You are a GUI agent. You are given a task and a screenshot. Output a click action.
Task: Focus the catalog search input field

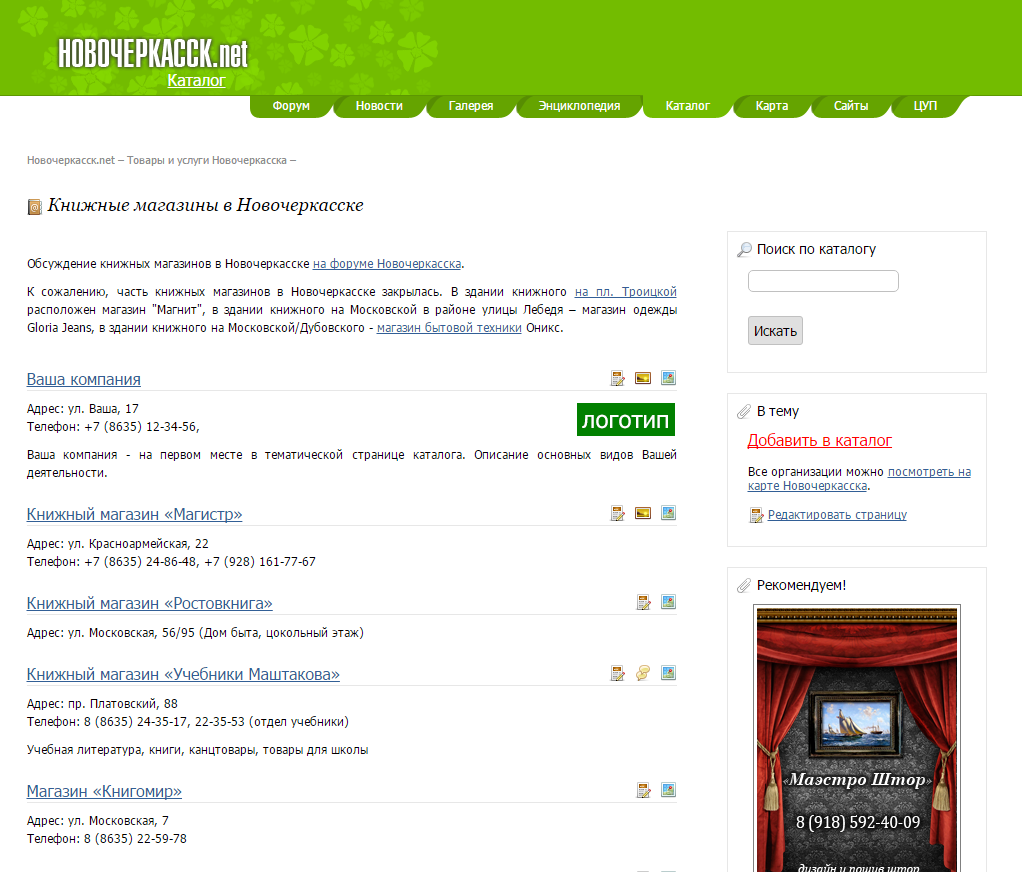pyautogui.click(x=823, y=281)
